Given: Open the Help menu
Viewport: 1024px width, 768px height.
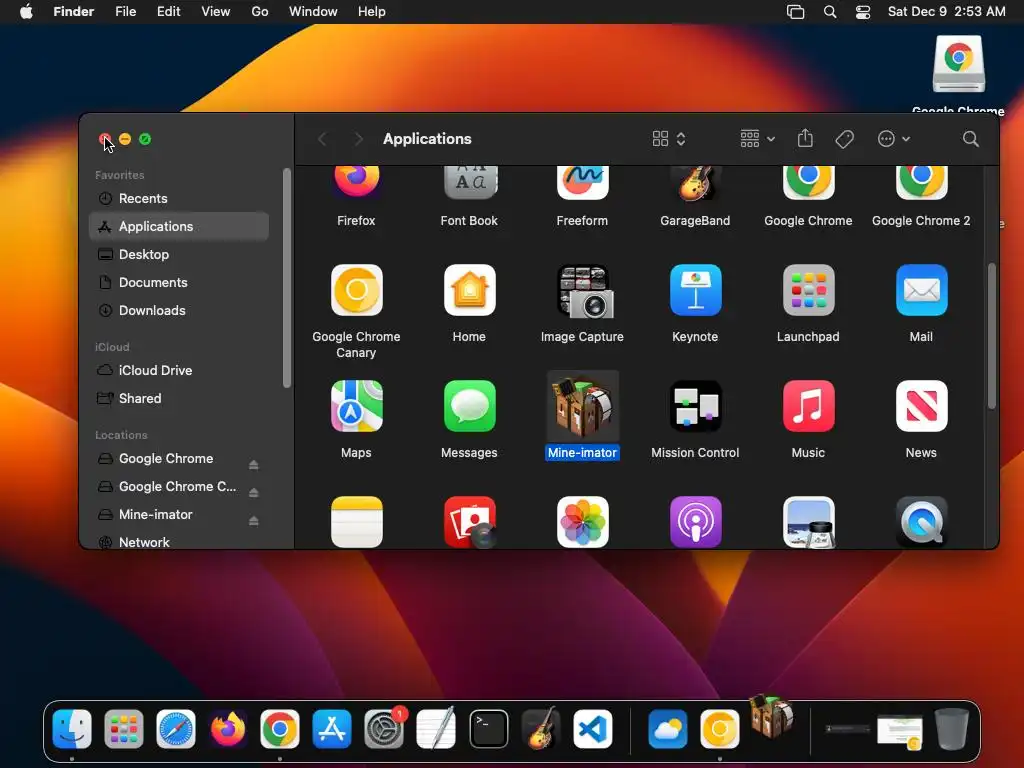Looking at the screenshot, I should point(372,12).
